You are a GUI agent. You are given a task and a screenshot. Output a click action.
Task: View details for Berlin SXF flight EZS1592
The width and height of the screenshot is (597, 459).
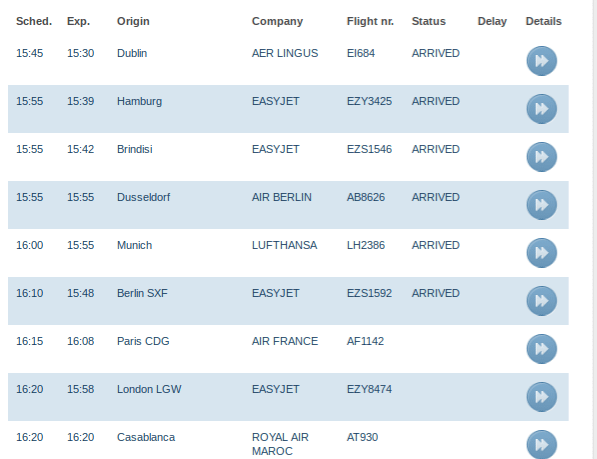pyautogui.click(x=541, y=301)
